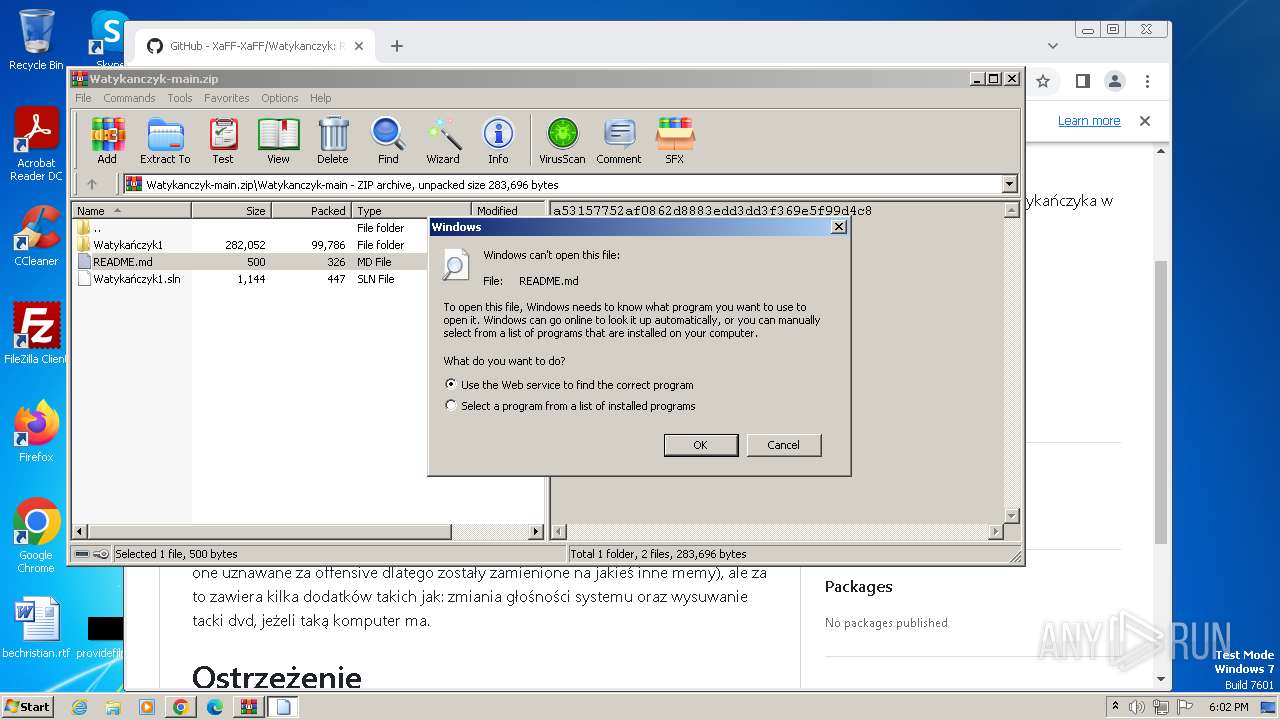Dismiss the Chrome infobar with X
Viewport: 1280px width, 720px height.
point(1145,121)
